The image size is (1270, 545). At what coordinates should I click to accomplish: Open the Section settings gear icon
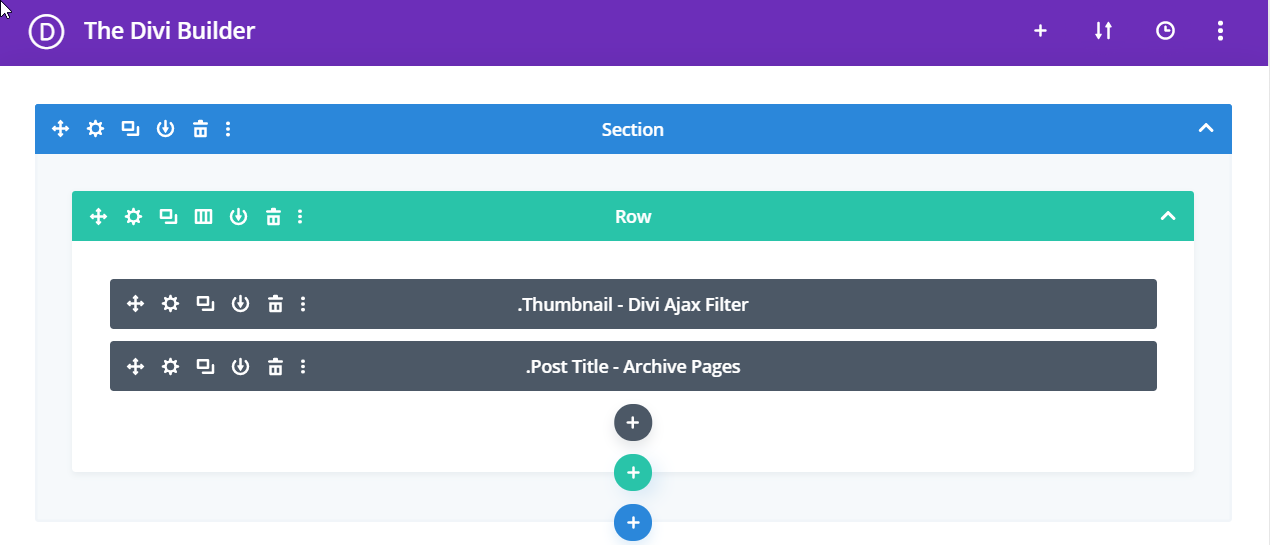click(95, 129)
